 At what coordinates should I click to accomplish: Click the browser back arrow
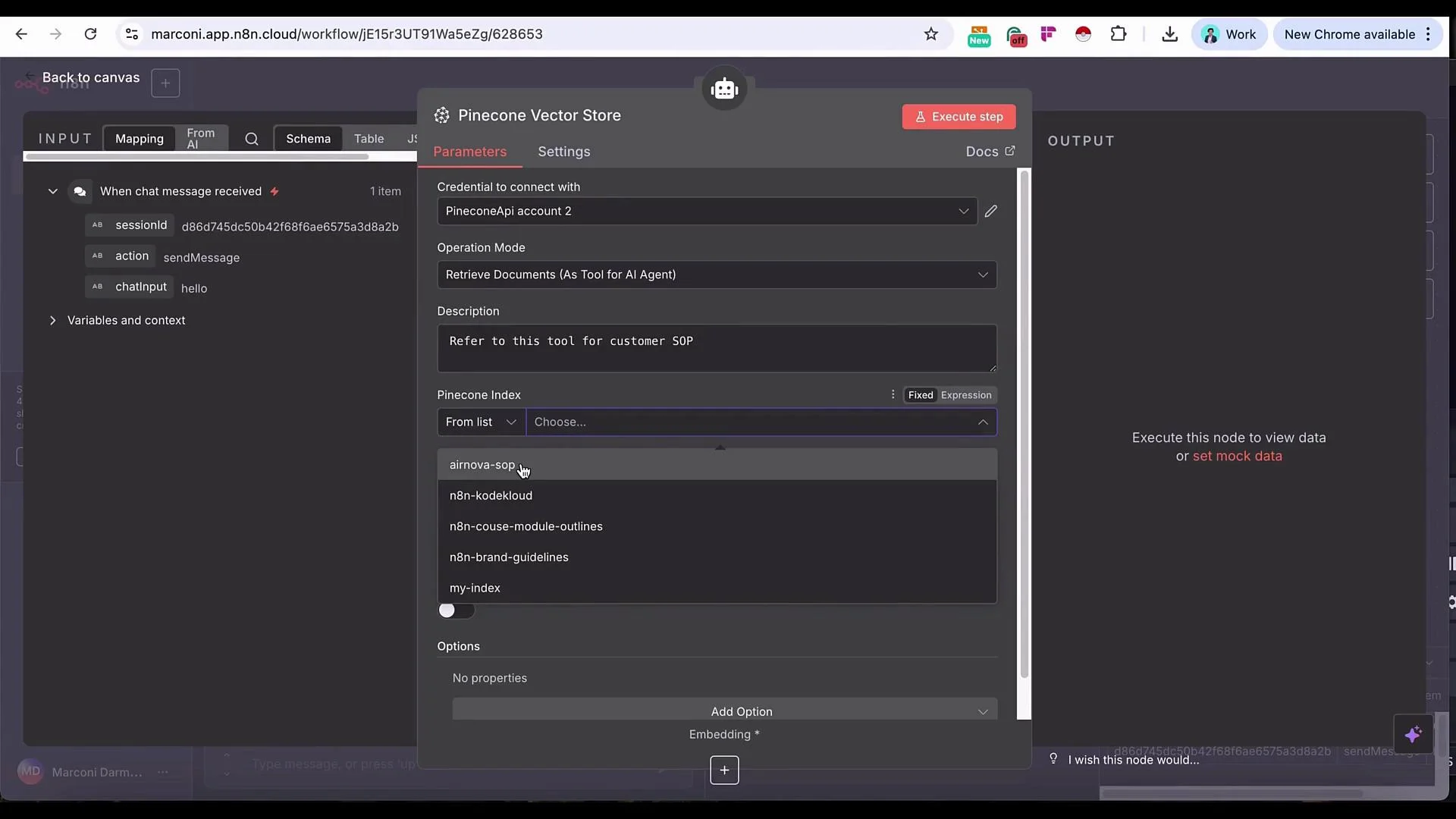click(x=21, y=34)
